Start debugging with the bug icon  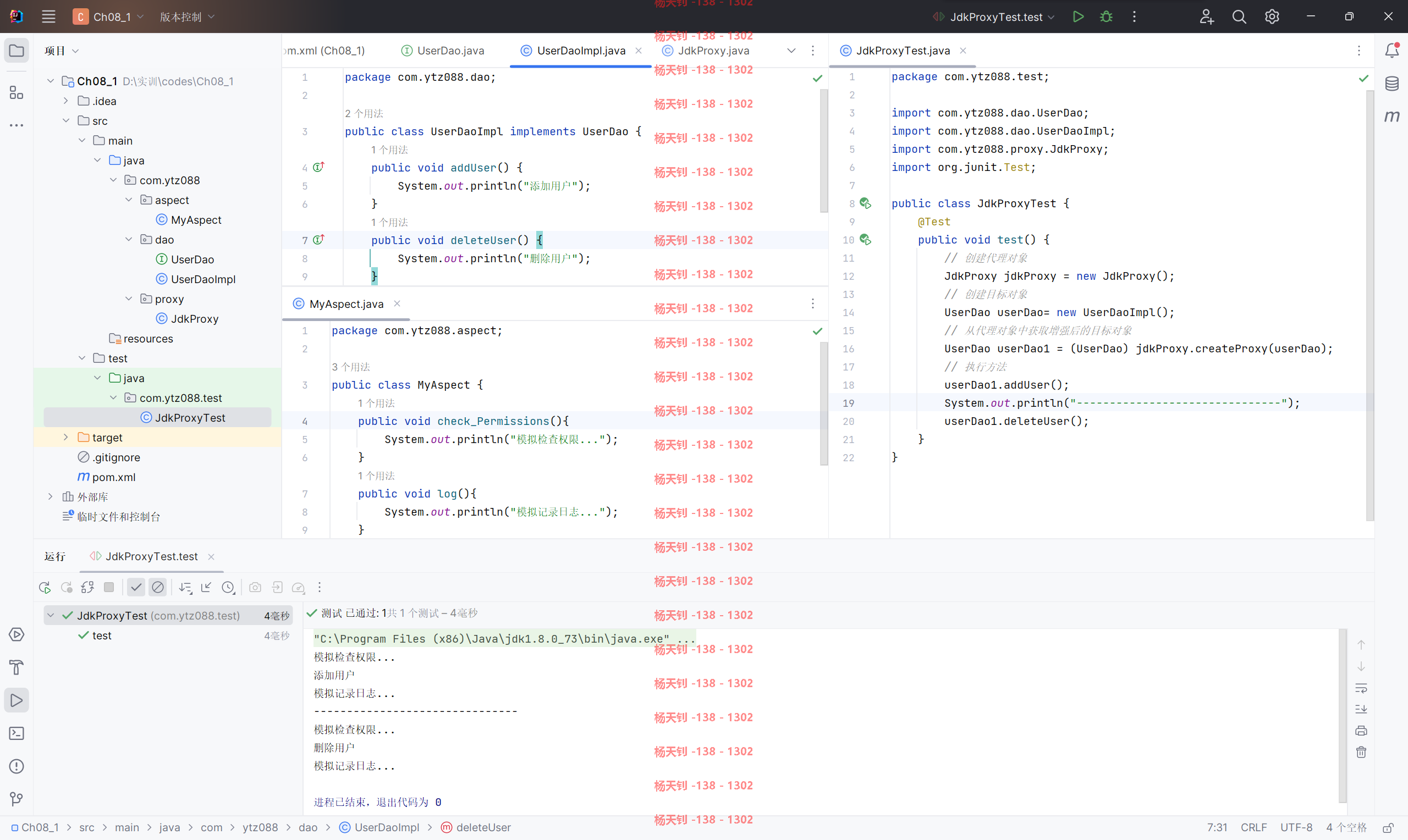[x=1105, y=16]
